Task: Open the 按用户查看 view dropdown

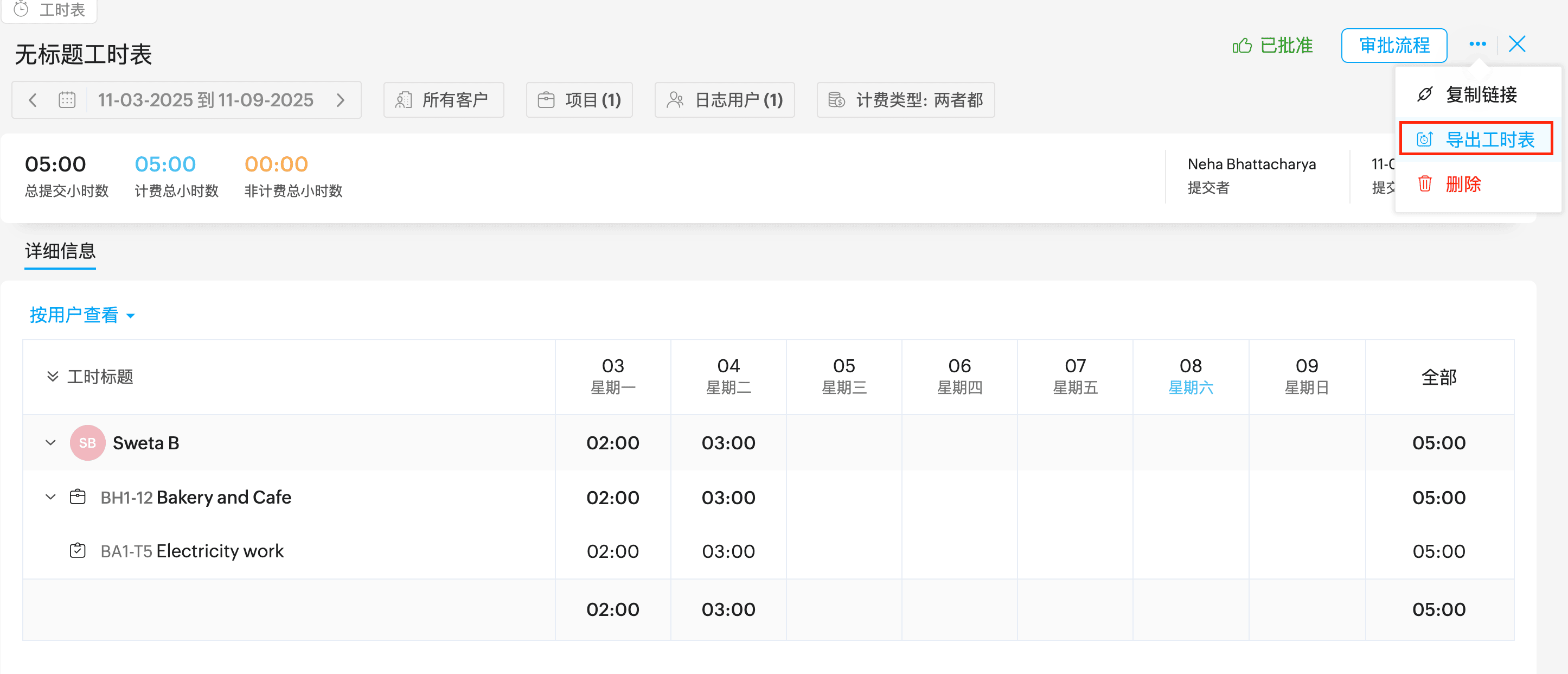Action: click(x=81, y=315)
